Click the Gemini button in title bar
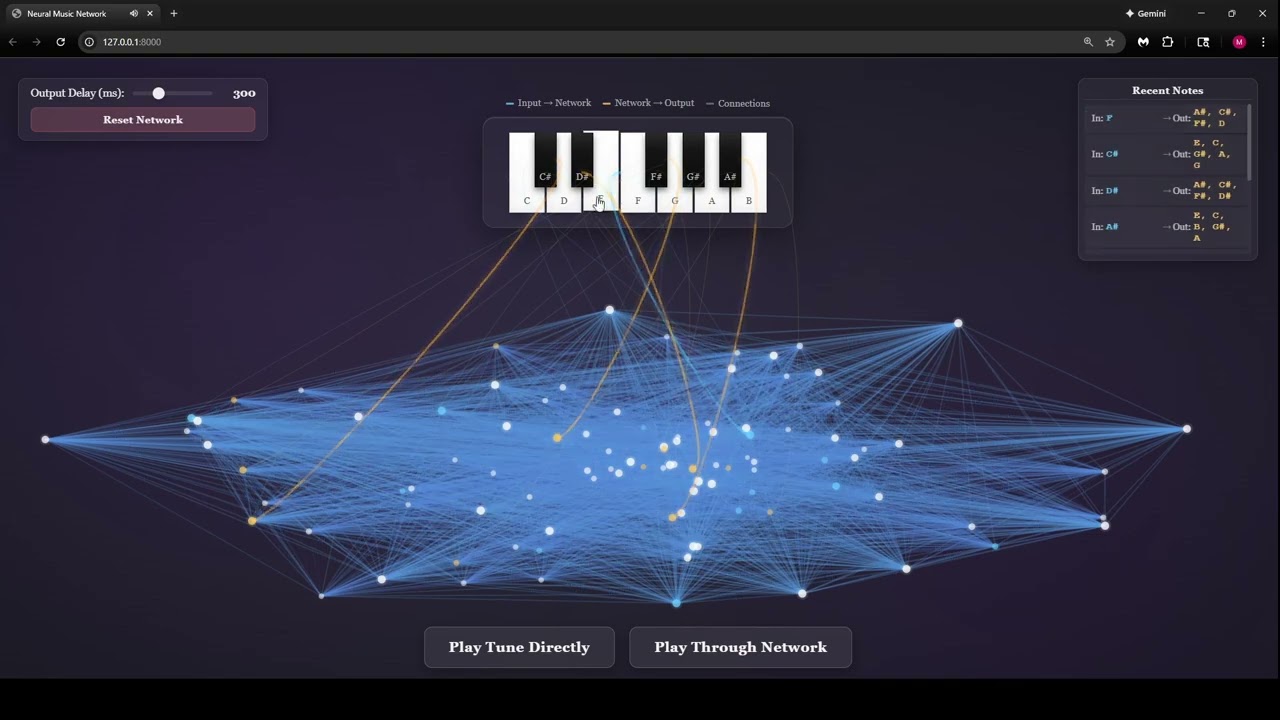1280x720 pixels. [x=1146, y=14]
